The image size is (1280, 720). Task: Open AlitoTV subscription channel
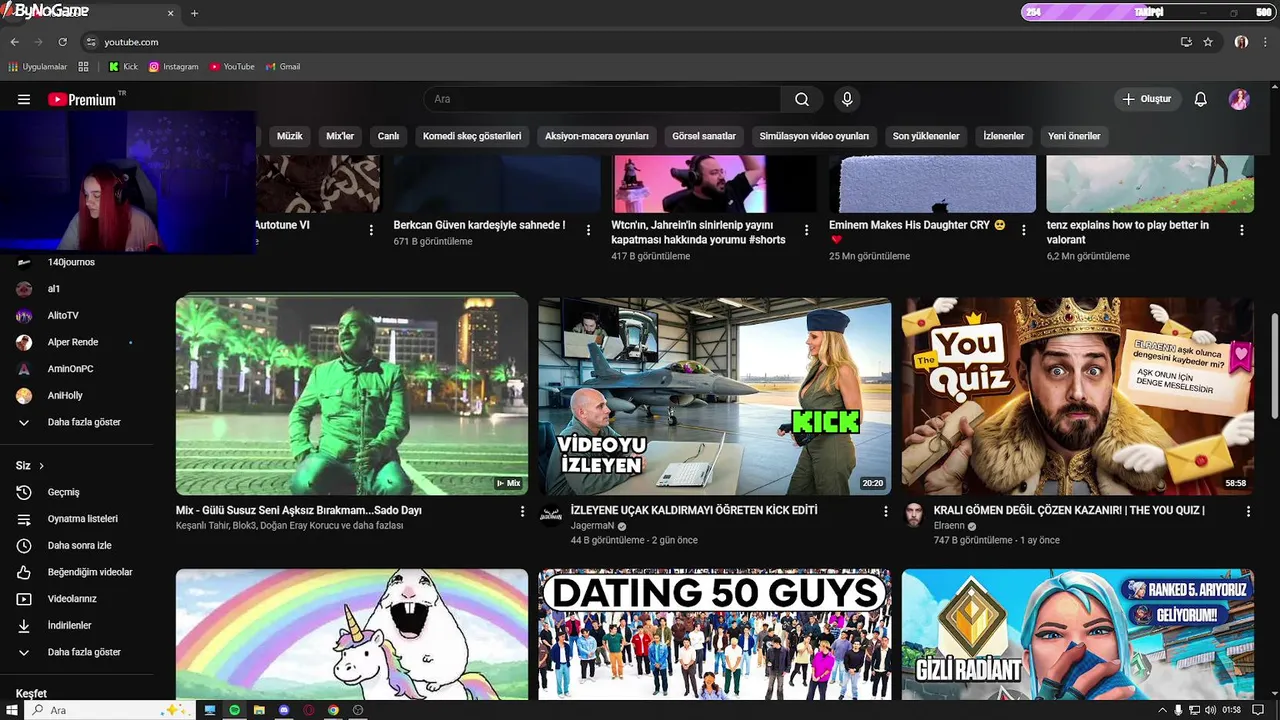63,315
